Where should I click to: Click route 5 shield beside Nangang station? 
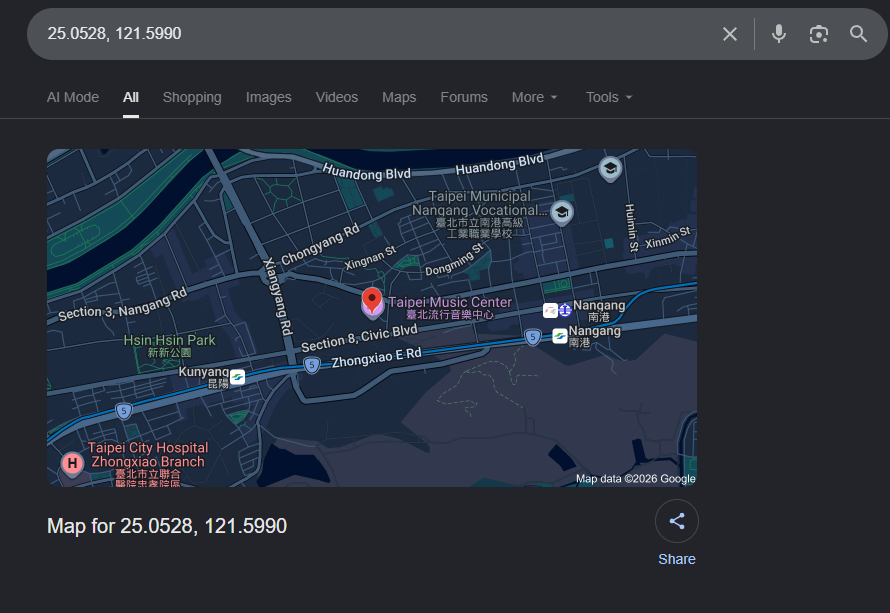tap(532, 337)
